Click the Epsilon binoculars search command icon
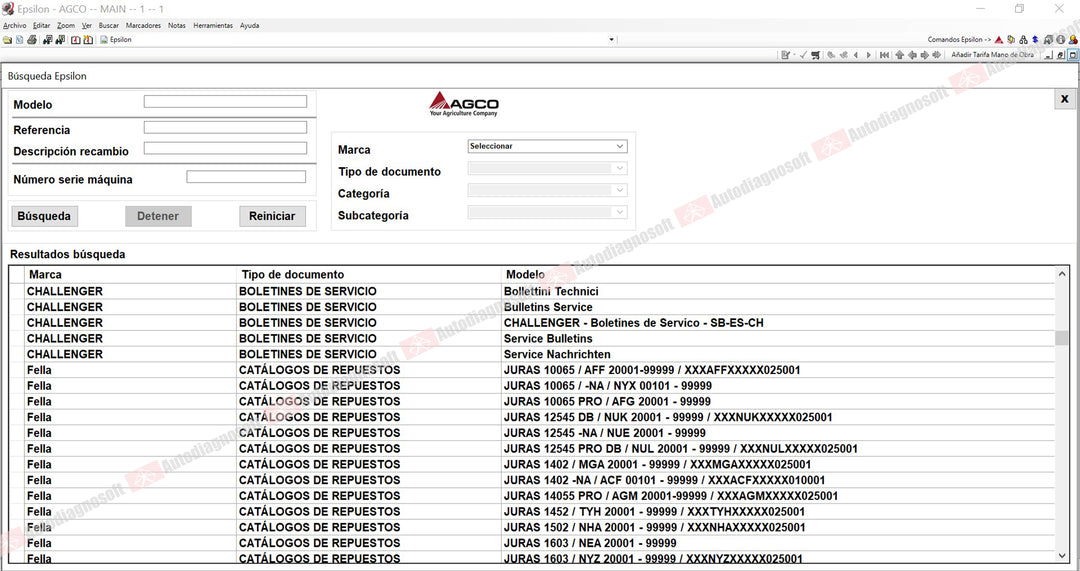The width and height of the screenshot is (1080, 571). [1024, 40]
